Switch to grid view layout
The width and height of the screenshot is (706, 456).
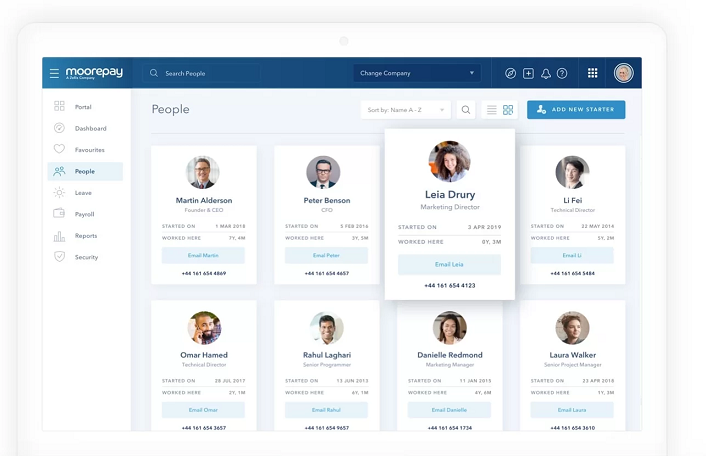click(x=508, y=110)
